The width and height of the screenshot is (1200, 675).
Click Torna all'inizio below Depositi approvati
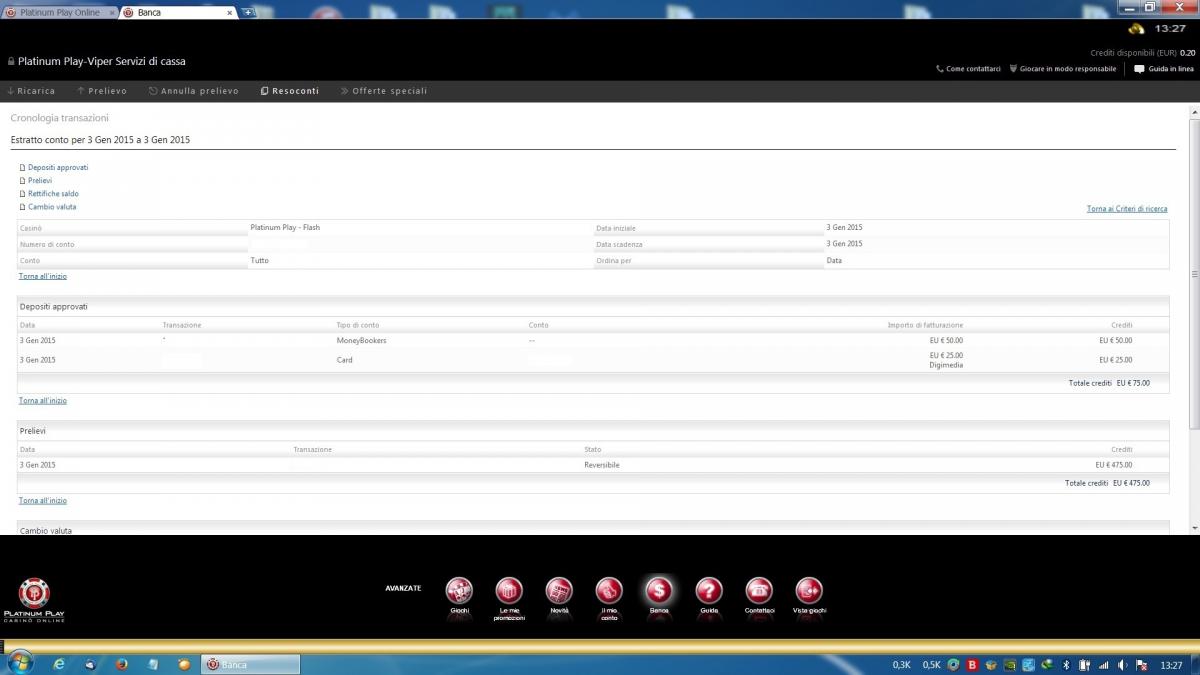click(x=43, y=400)
